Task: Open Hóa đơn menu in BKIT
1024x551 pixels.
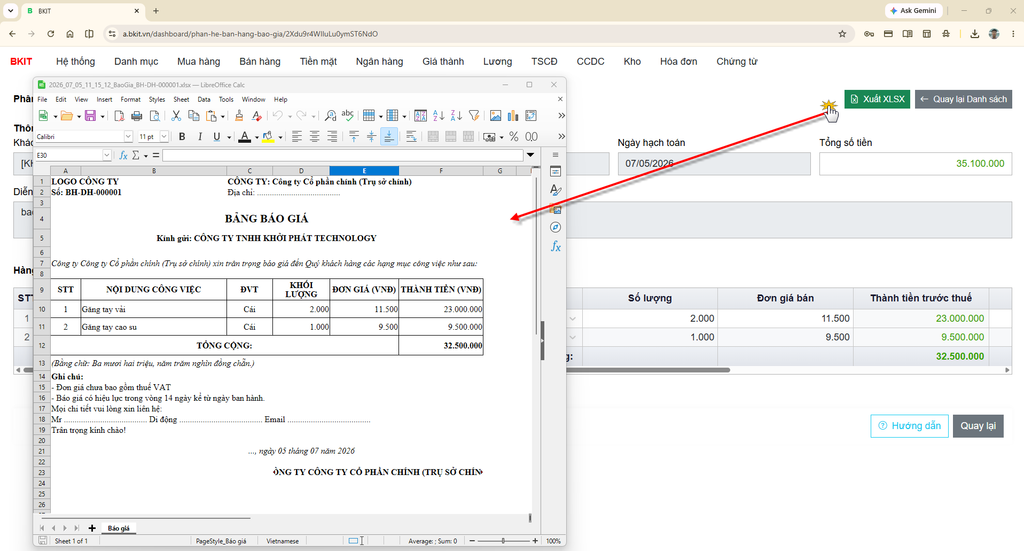Action: point(679,61)
